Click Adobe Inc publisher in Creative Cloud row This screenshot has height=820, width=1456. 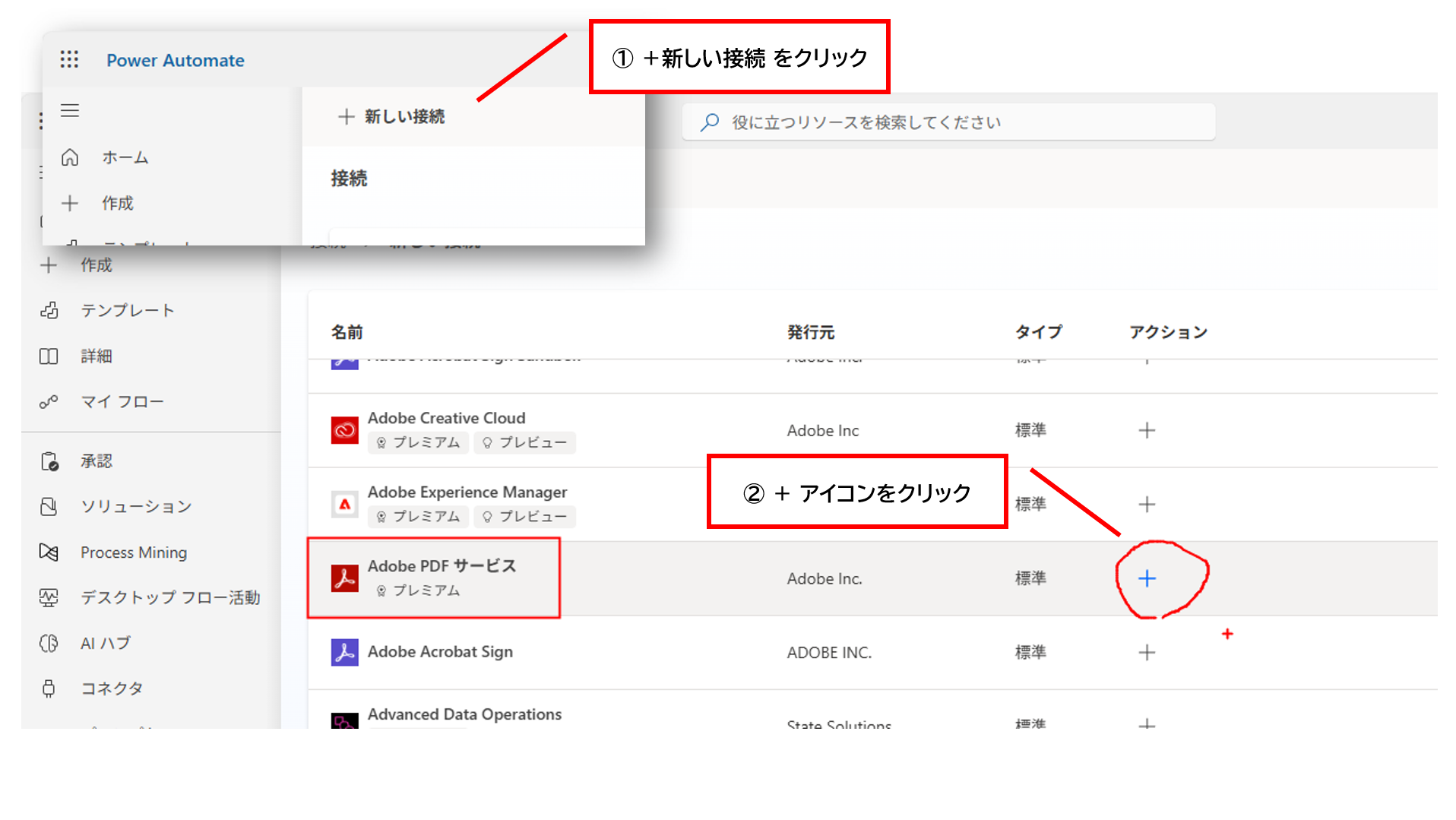[x=822, y=430]
